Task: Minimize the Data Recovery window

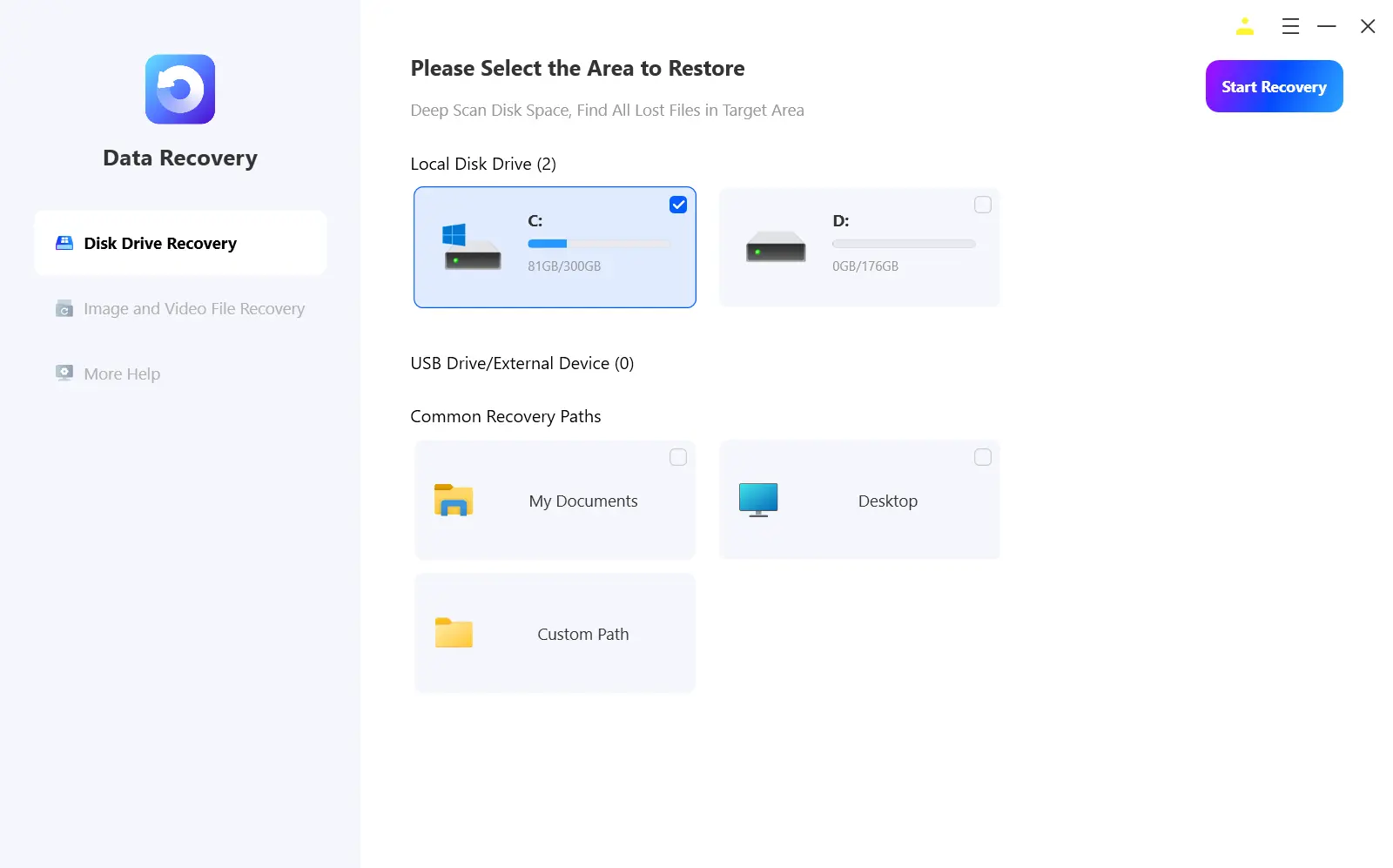Action: [1327, 27]
